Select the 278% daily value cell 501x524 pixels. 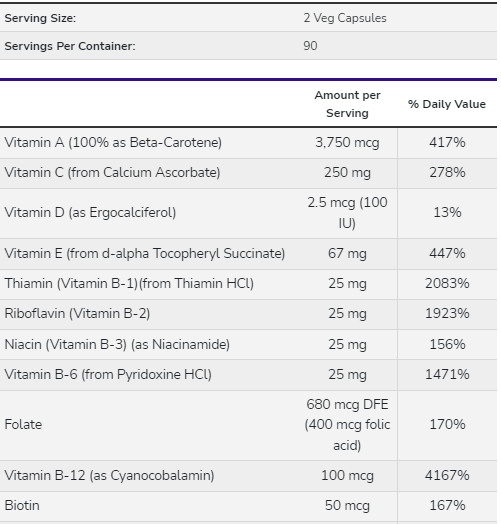(x=447, y=173)
